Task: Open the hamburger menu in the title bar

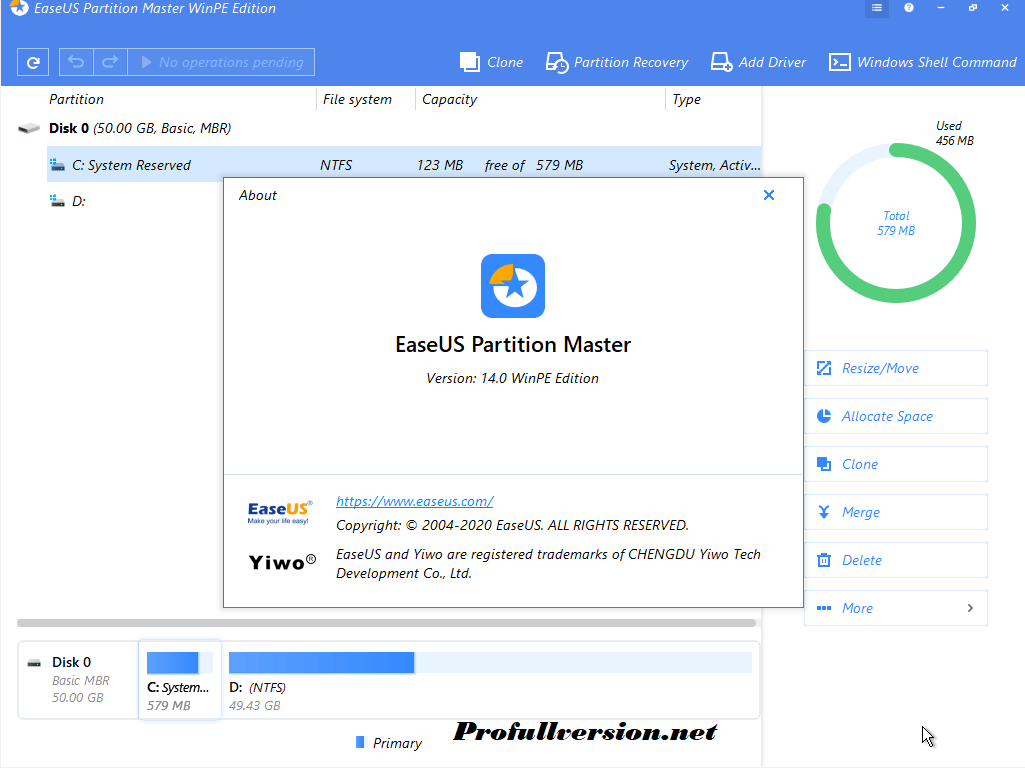Action: (x=876, y=8)
